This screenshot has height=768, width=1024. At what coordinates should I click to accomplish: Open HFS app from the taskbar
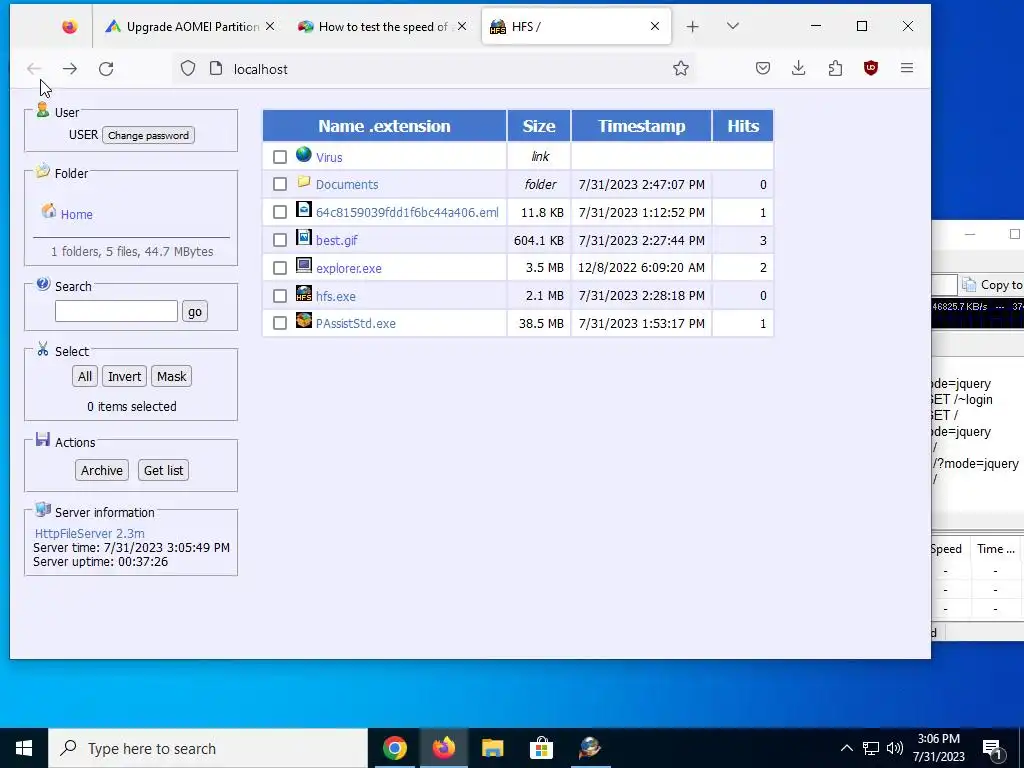click(x=590, y=748)
